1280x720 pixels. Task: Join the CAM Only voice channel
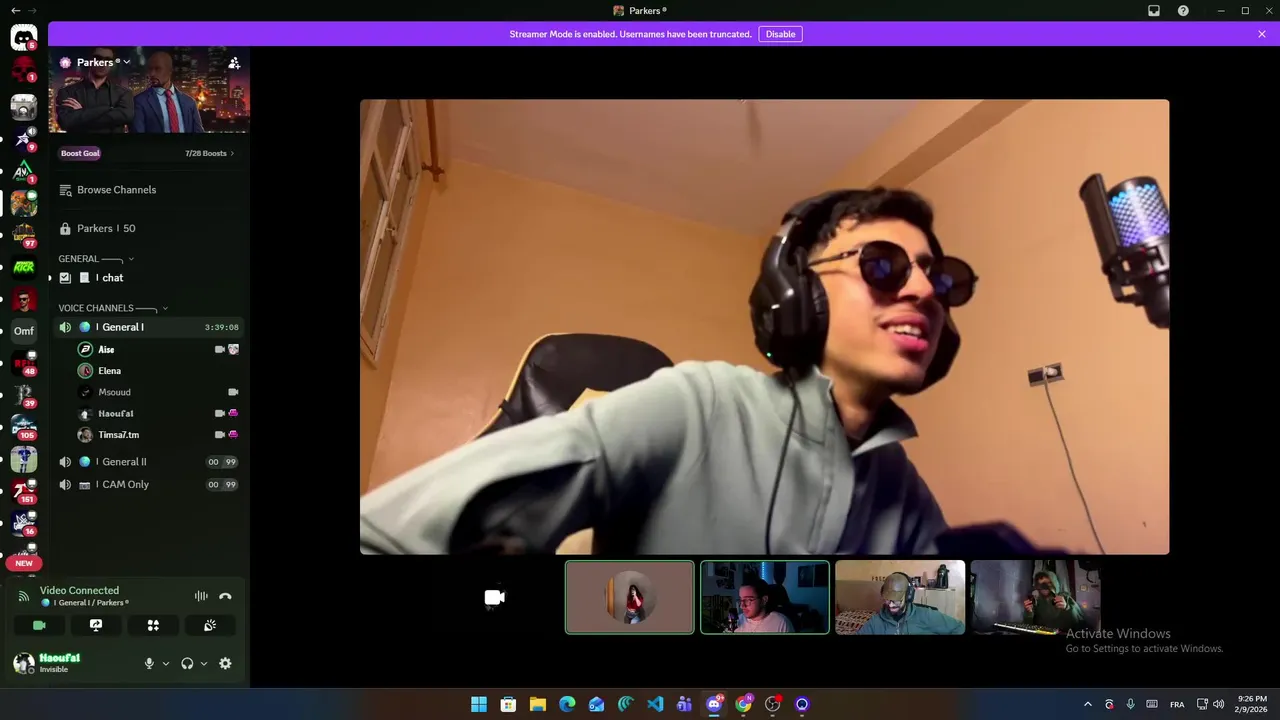click(148, 484)
